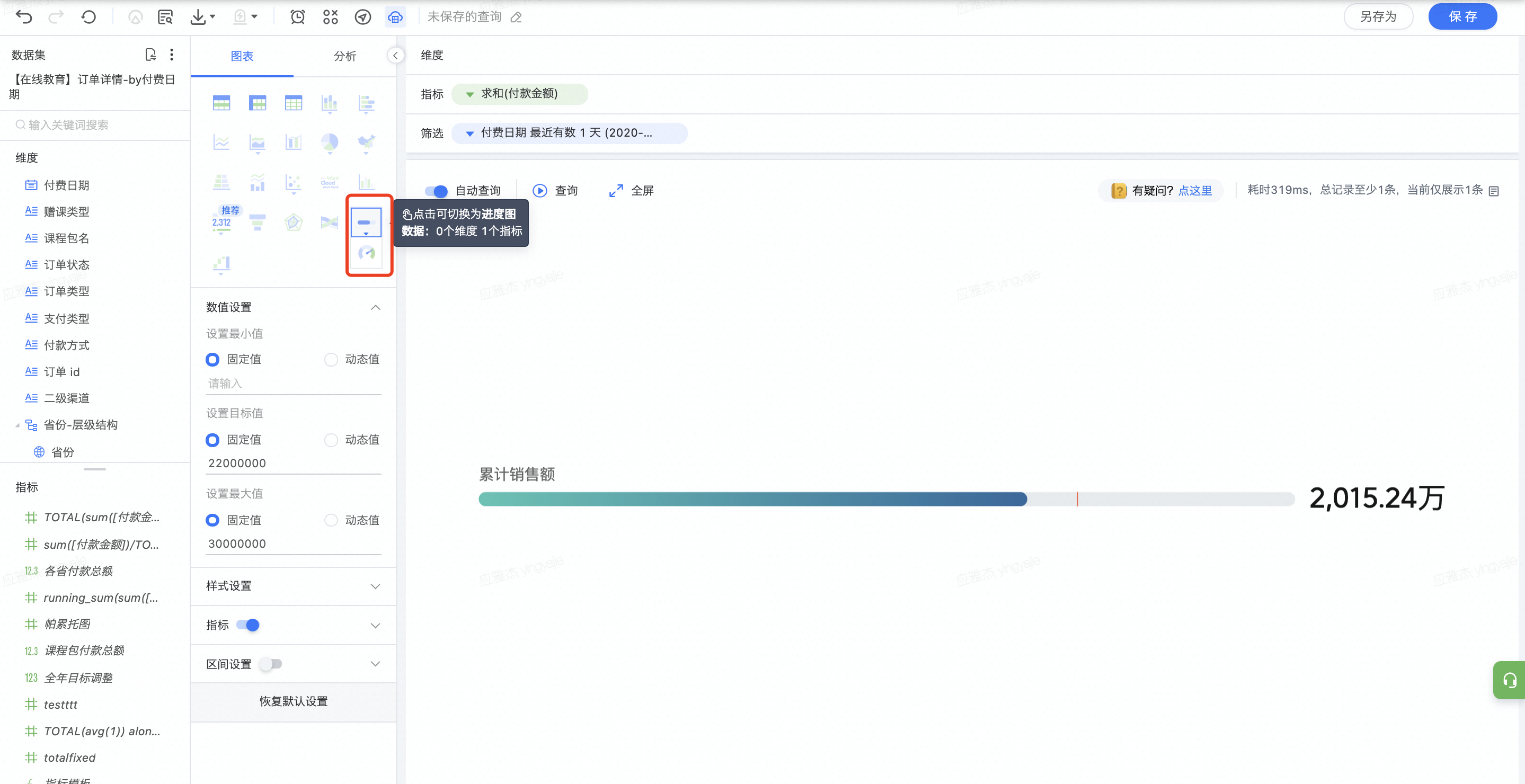Open the 点这里 help link

[1195, 191]
